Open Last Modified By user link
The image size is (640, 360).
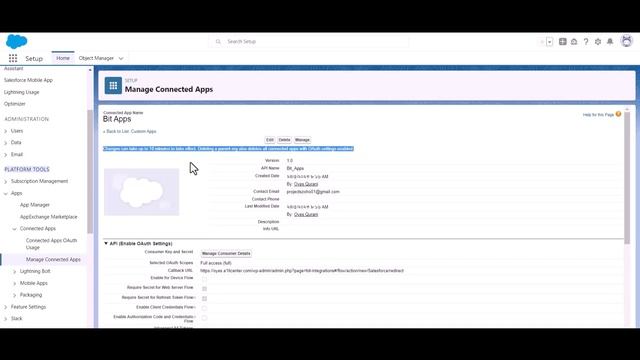(x=306, y=214)
